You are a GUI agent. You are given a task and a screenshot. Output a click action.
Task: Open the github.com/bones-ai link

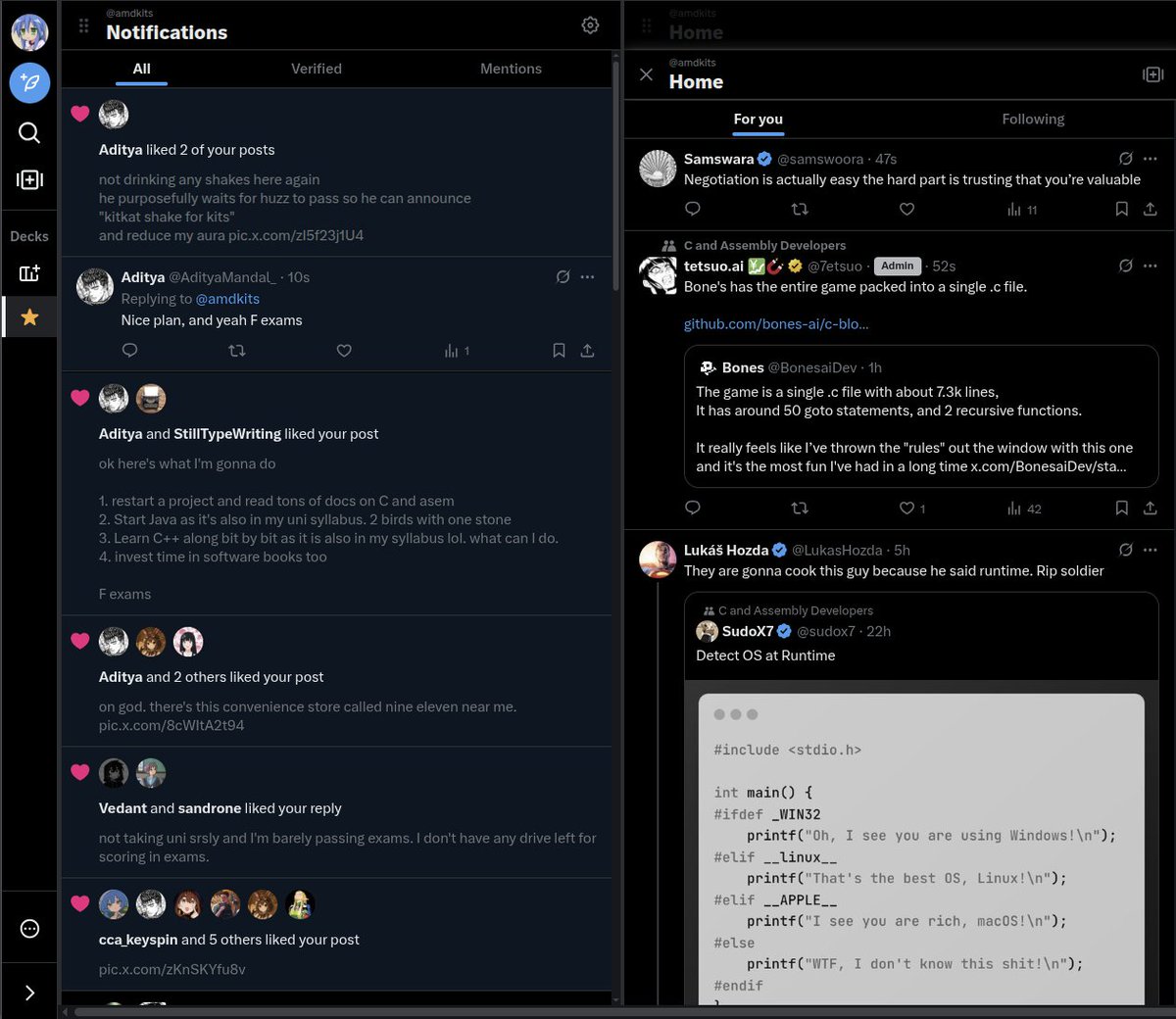pos(776,324)
